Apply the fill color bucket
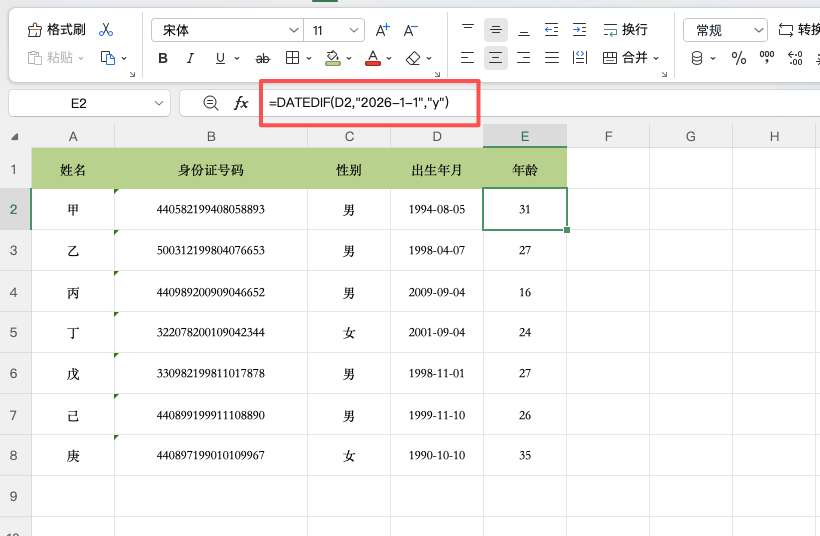 pyautogui.click(x=333, y=58)
